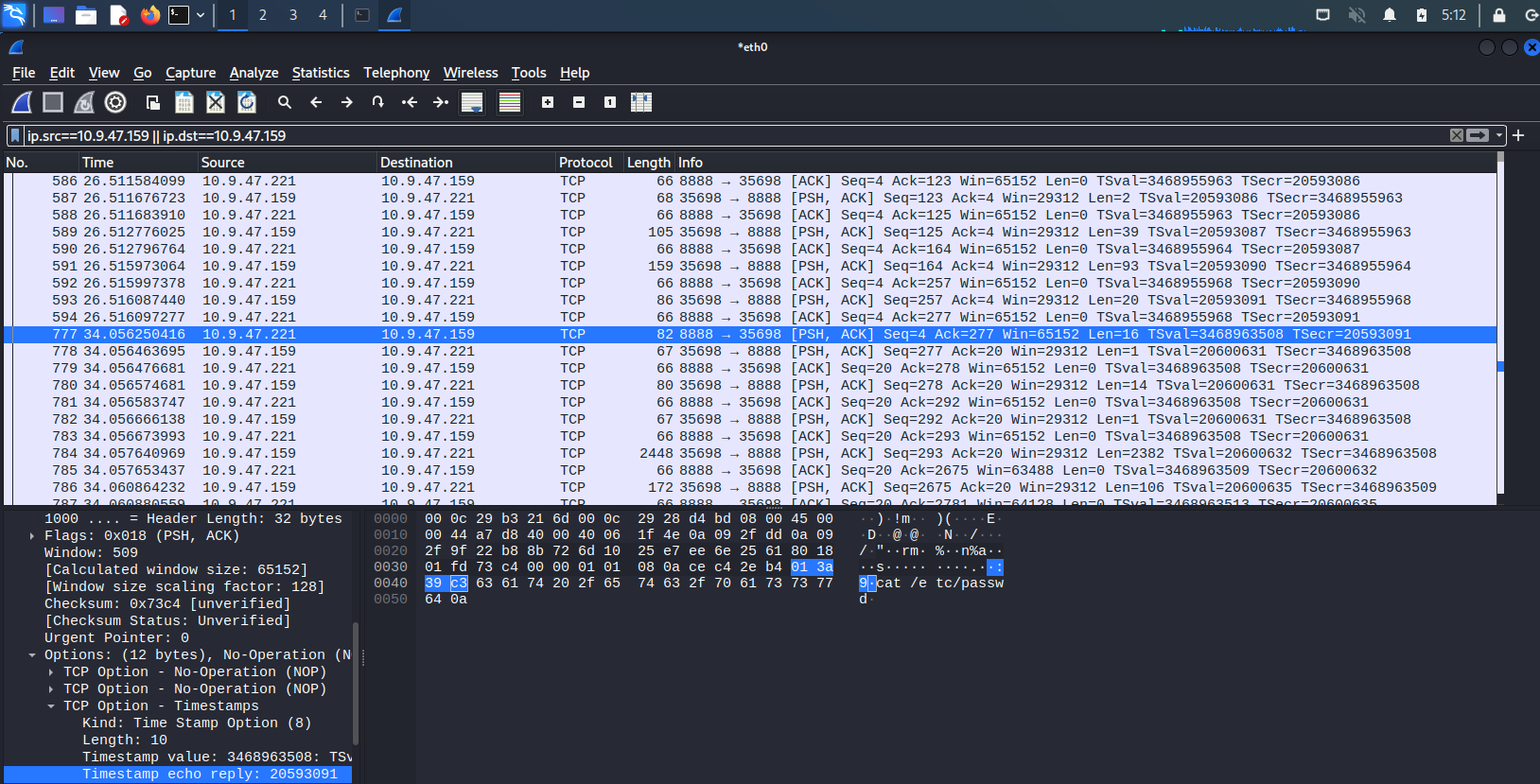Reload this capture file
The width and height of the screenshot is (1540, 784).
tap(247, 102)
